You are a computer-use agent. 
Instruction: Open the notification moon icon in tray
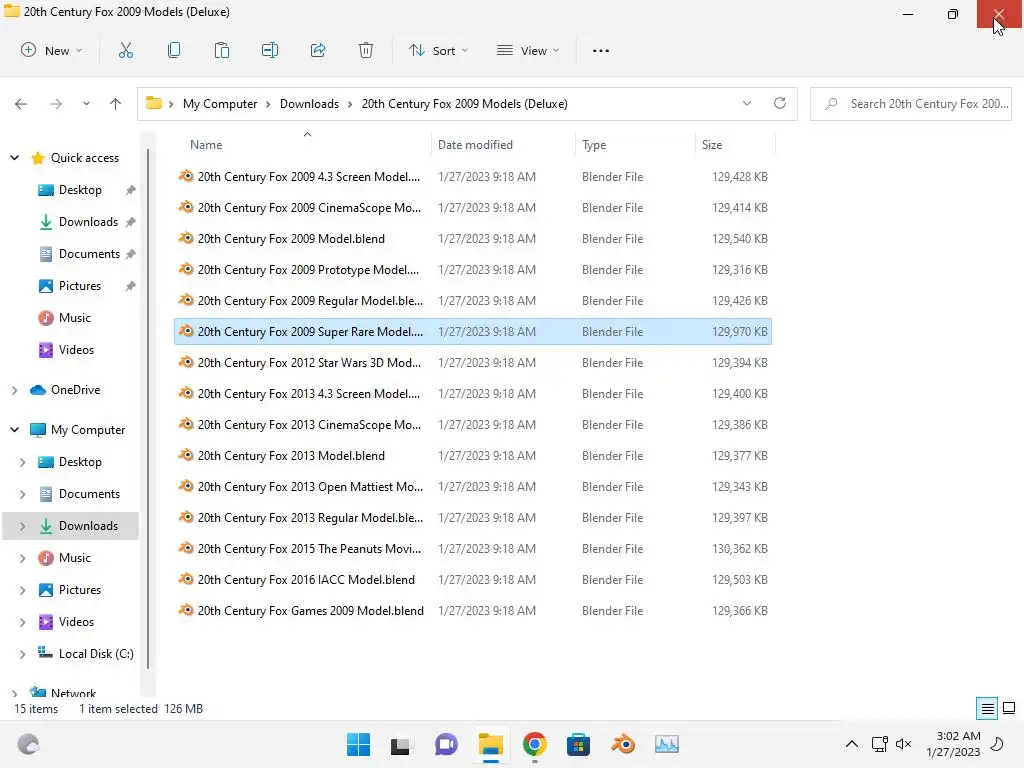tap(997, 744)
